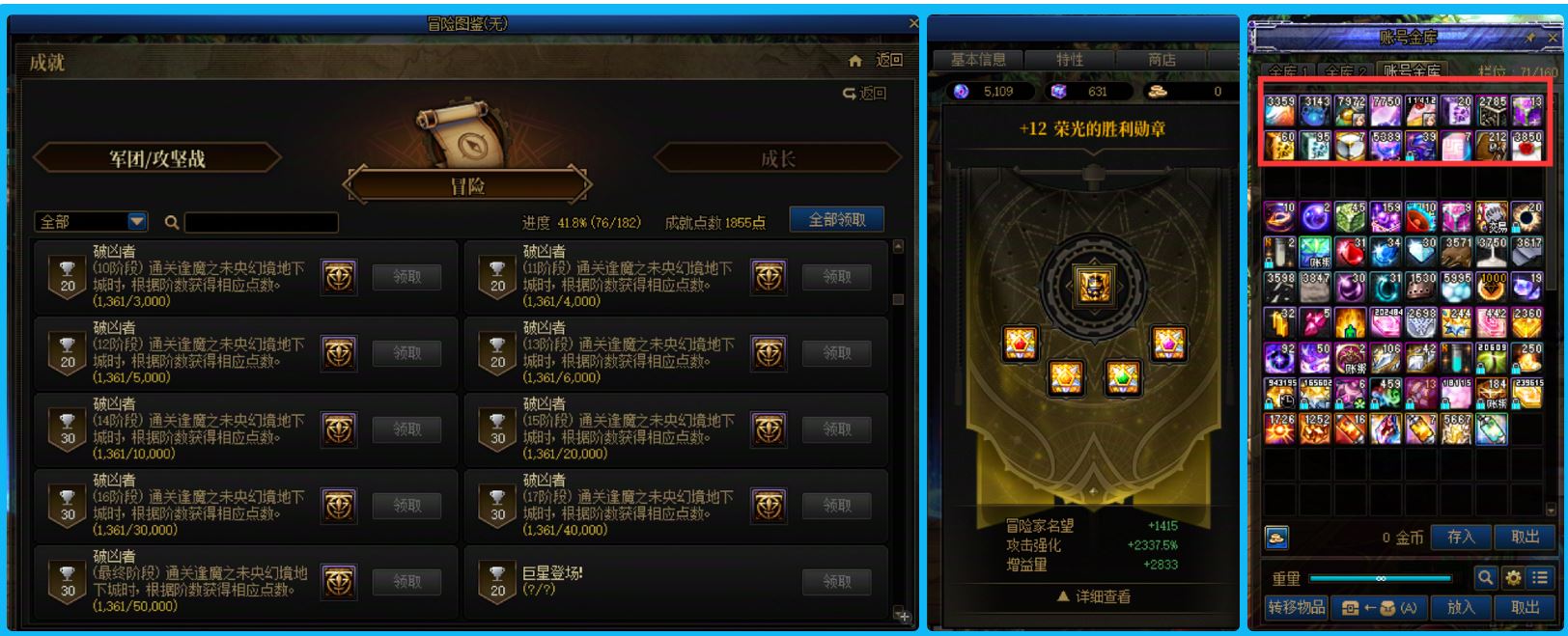Click the 重量 weight bar in the vault
Screen dimensions: 1568x636
[x=1380, y=579]
